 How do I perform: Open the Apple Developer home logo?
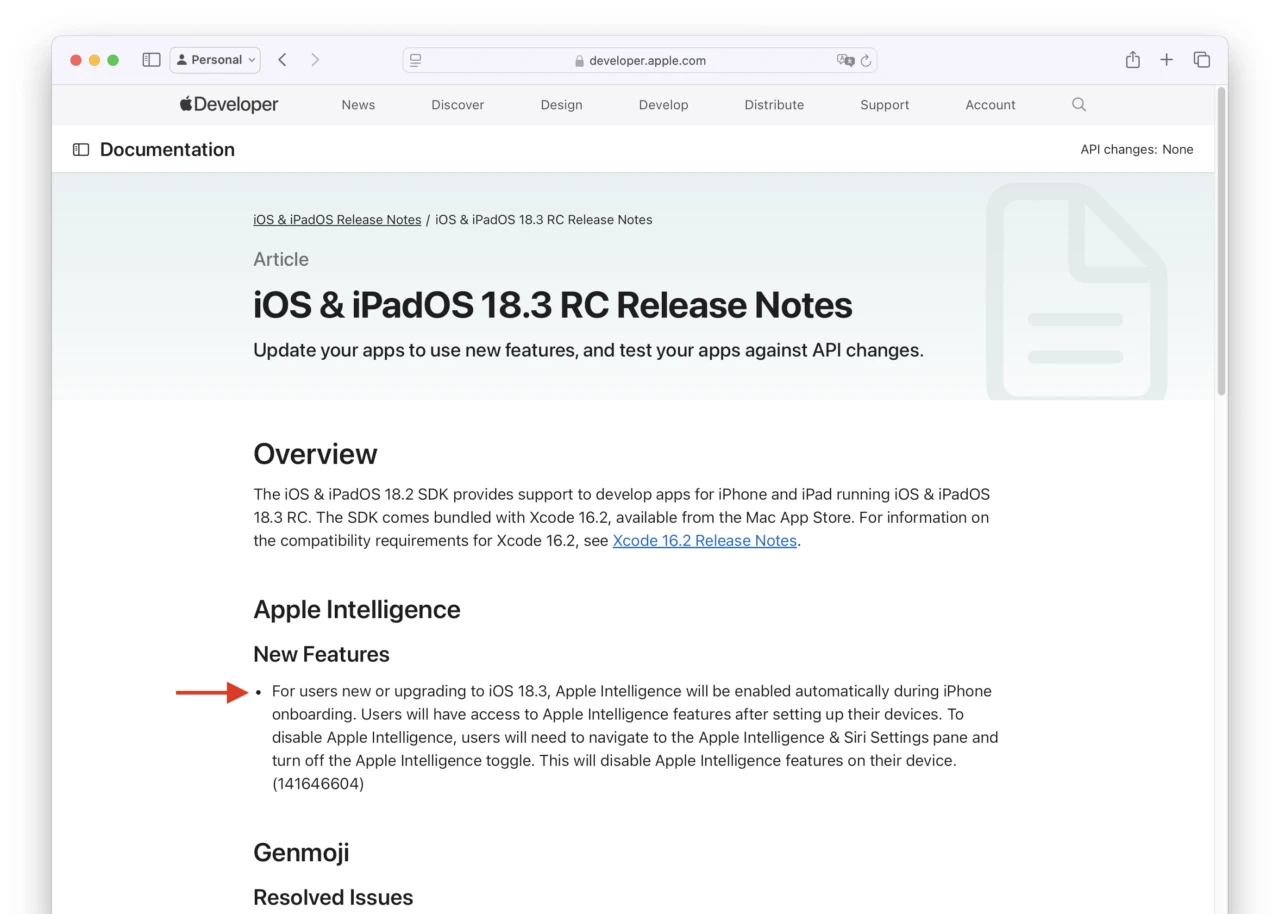pyautogui.click(x=229, y=105)
